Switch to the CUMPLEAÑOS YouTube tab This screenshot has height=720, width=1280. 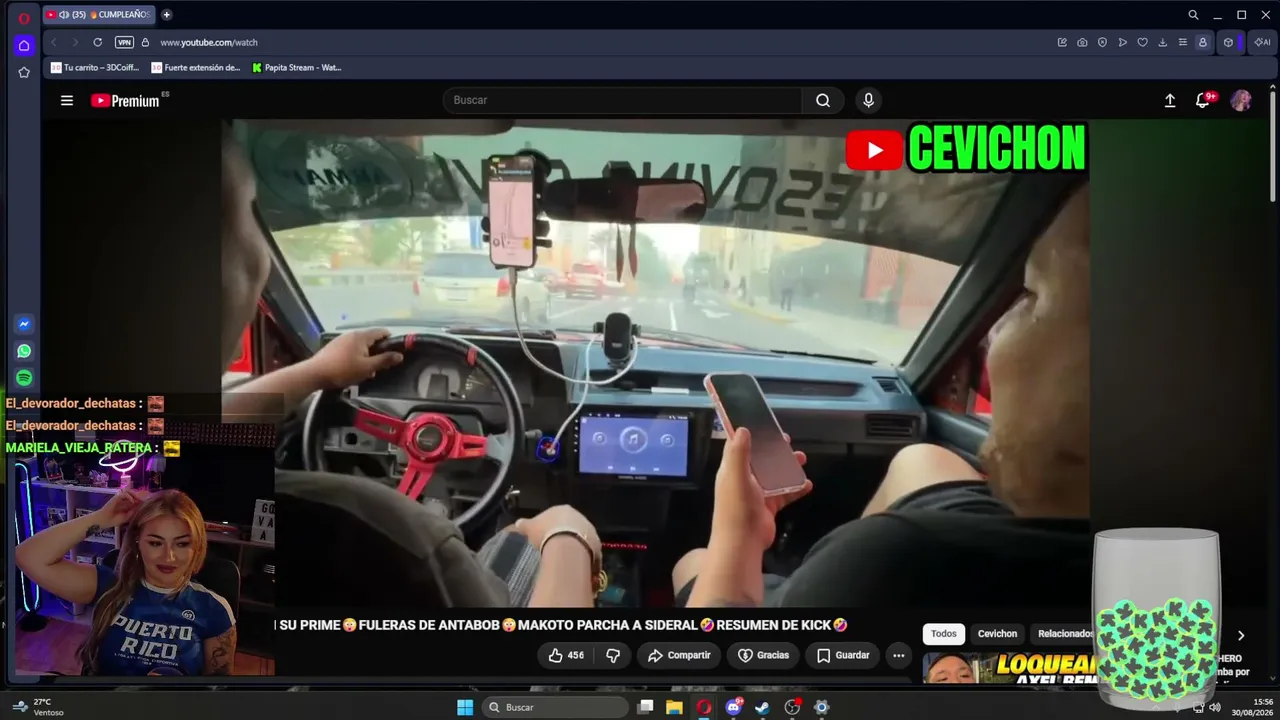click(x=99, y=15)
